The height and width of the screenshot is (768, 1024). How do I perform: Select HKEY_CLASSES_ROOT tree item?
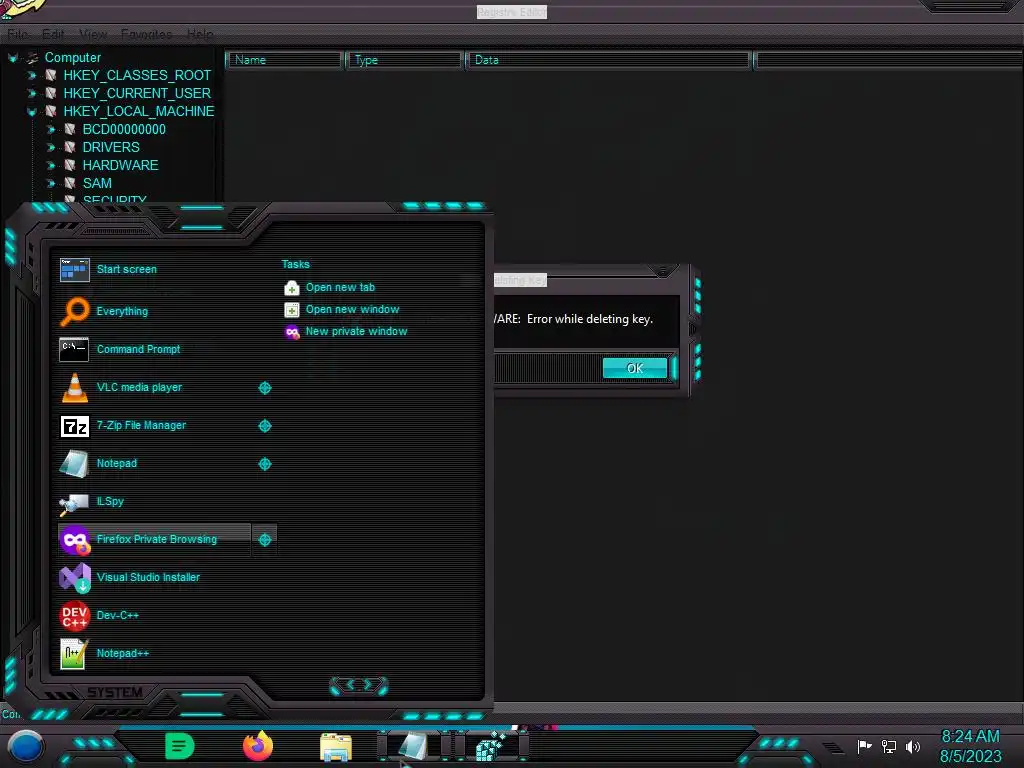[137, 76]
